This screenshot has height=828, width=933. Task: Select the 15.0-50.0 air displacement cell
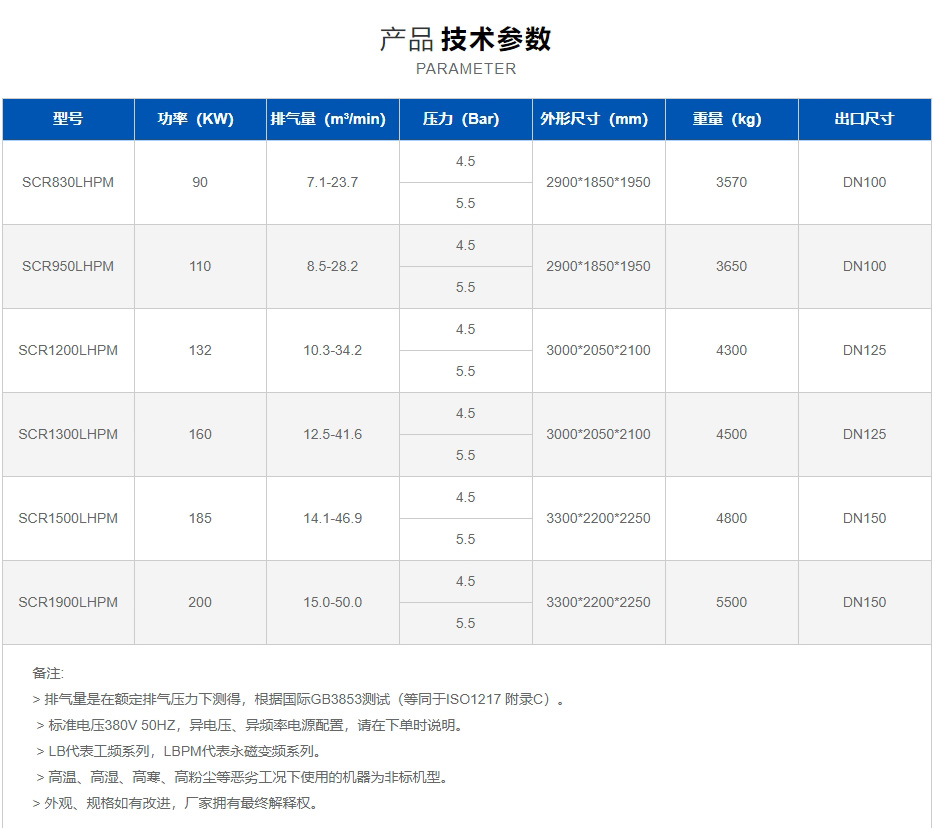click(x=332, y=603)
